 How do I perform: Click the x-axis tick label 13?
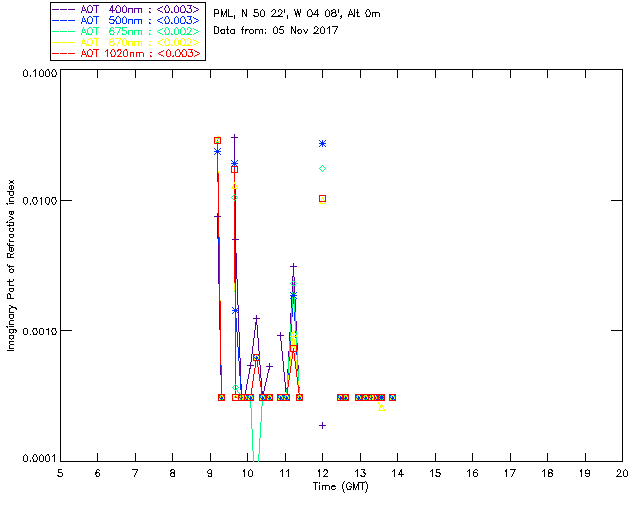[360, 473]
